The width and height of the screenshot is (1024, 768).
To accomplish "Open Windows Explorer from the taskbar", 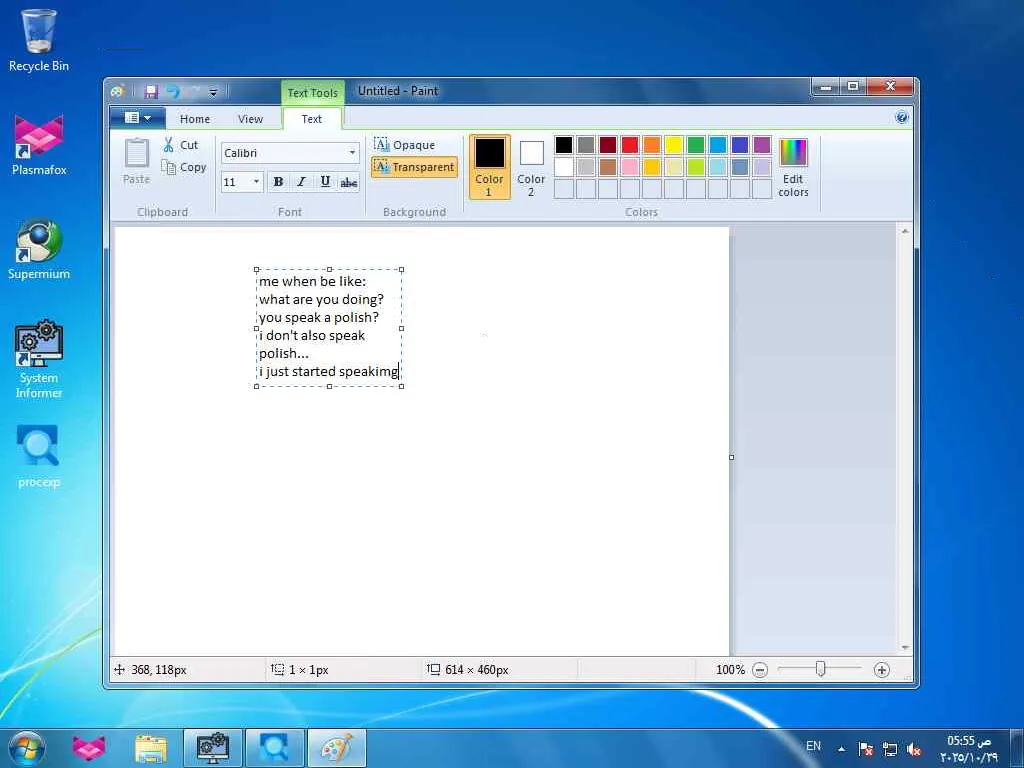I will coord(151,748).
